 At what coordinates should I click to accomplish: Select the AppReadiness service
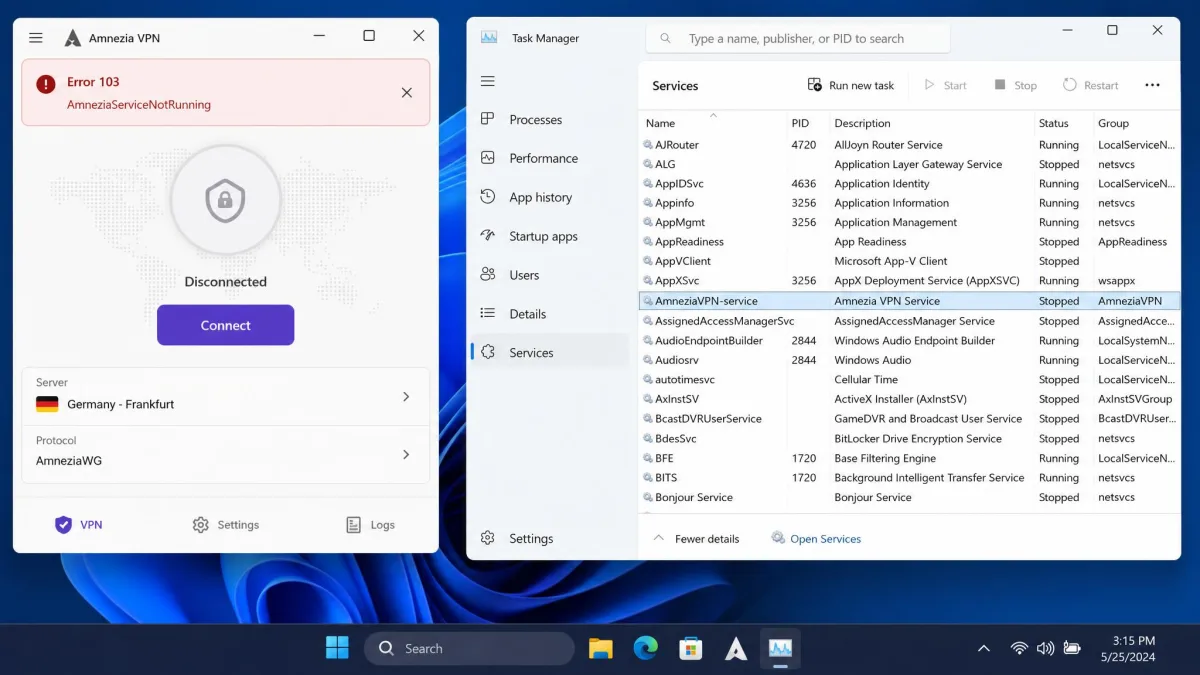pos(909,242)
